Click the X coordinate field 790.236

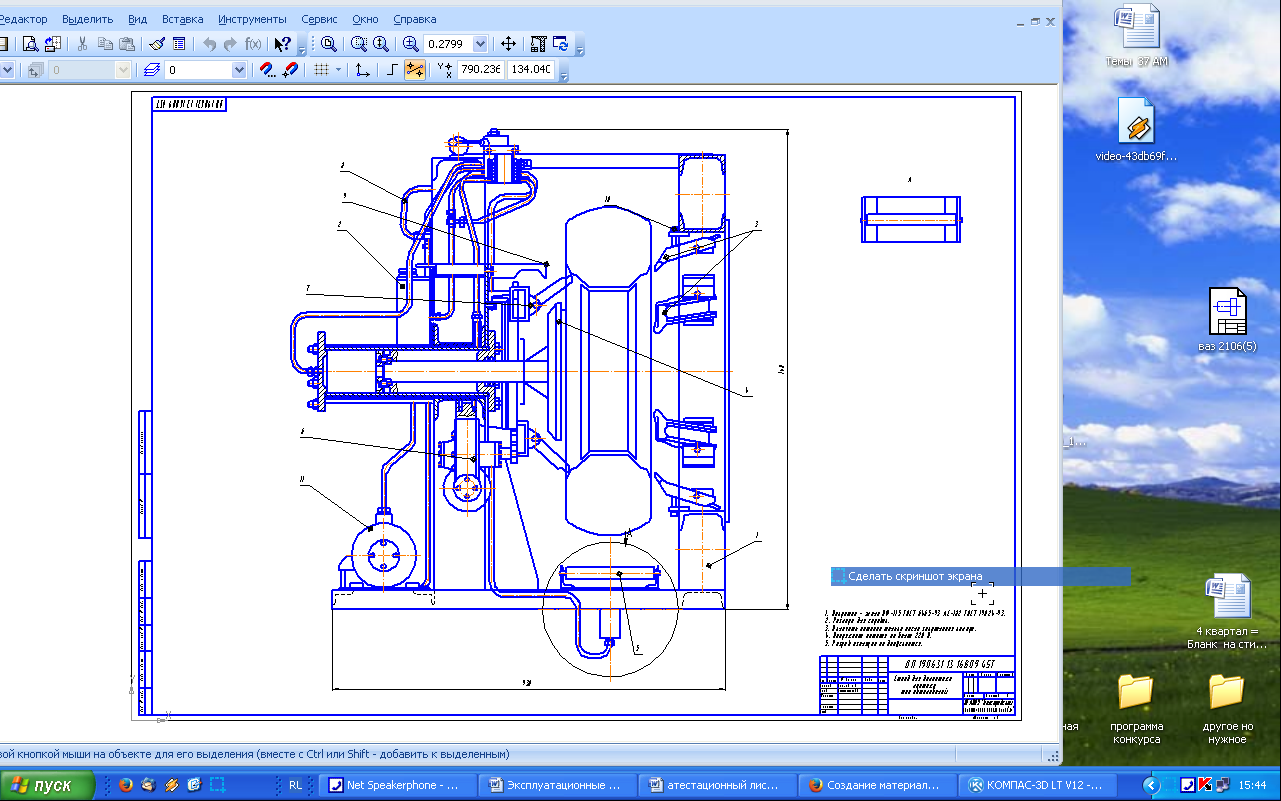tap(481, 70)
